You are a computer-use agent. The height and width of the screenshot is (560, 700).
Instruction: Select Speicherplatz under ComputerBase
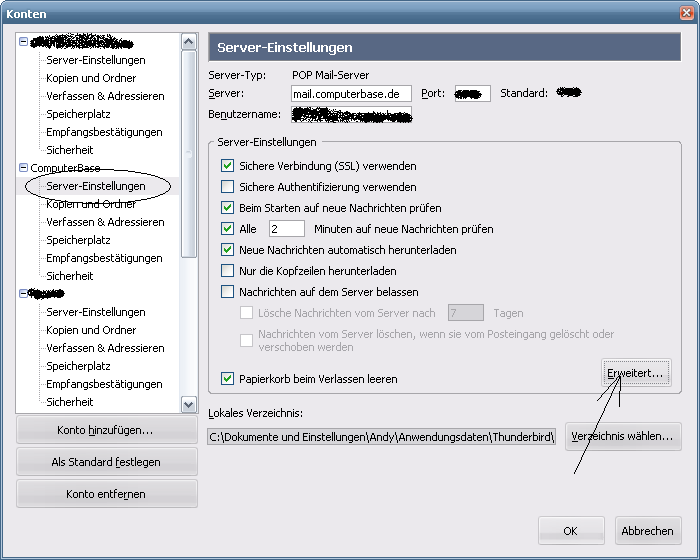(x=79, y=240)
